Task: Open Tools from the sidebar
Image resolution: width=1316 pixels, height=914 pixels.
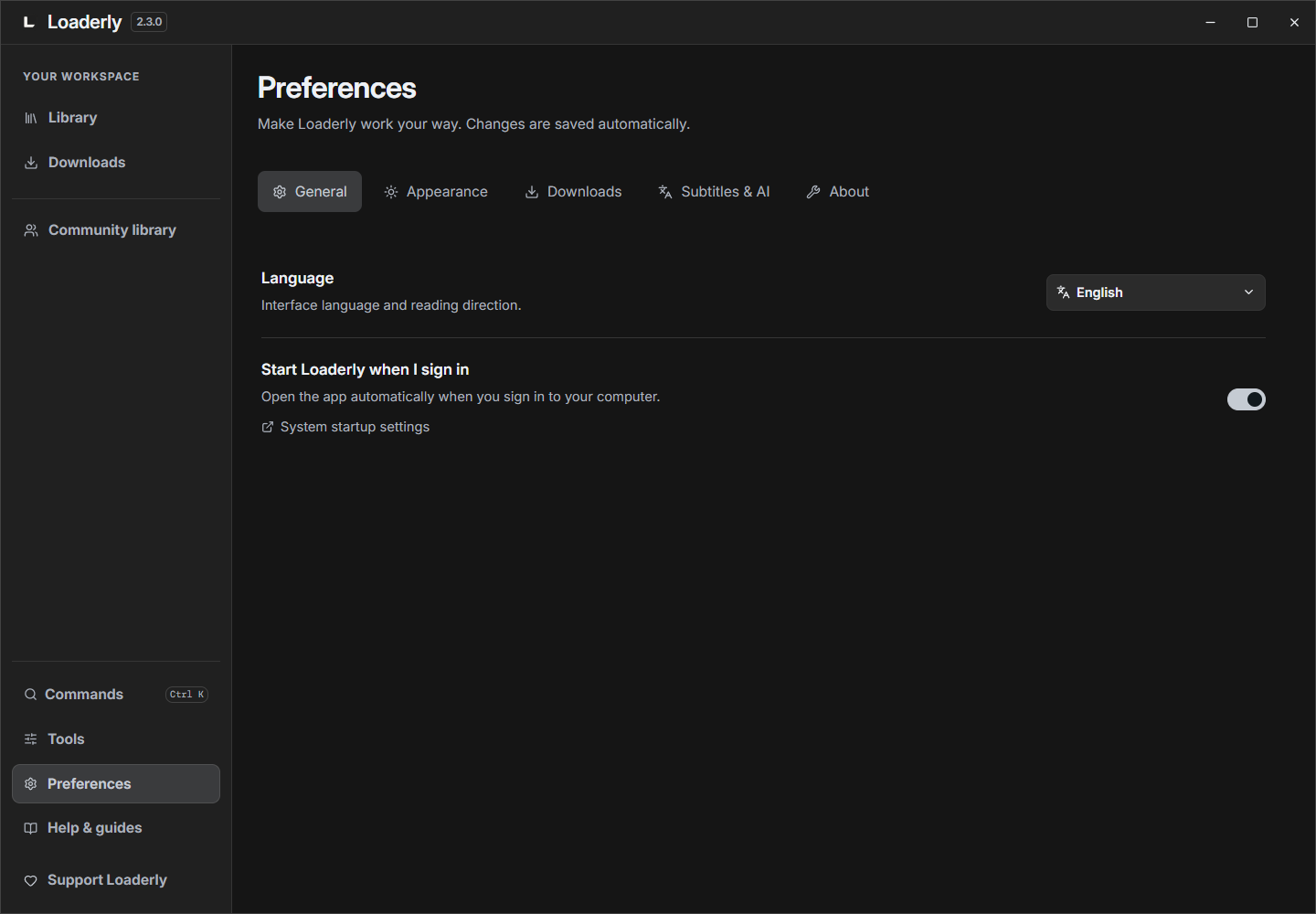Action: [116, 739]
